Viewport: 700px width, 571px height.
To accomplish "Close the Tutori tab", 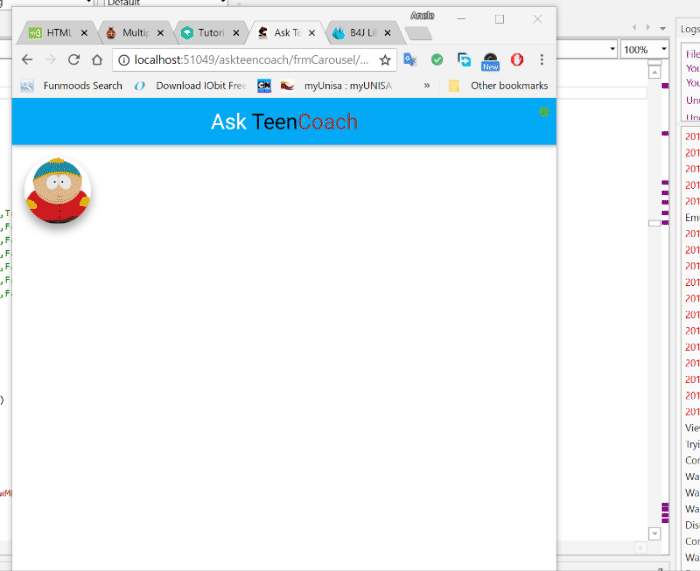I will pos(236,33).
